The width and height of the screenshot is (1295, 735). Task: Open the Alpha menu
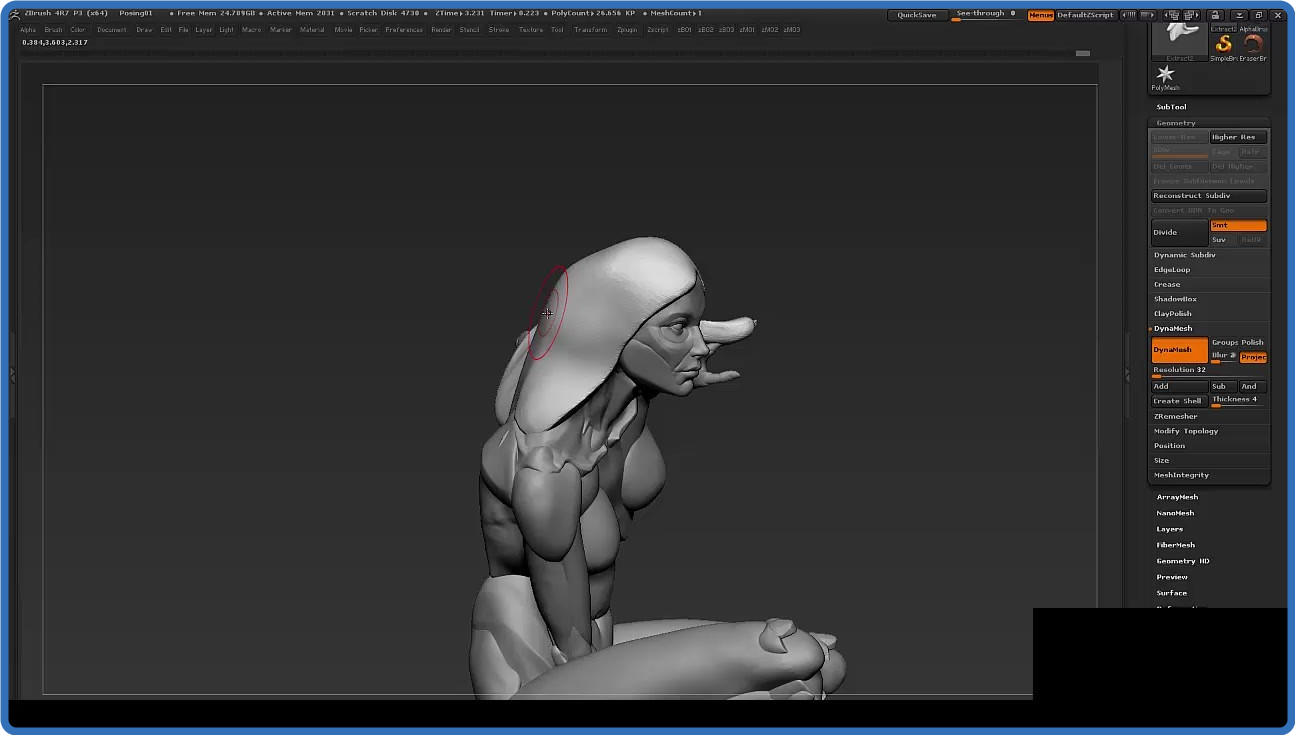coord(28,30)
